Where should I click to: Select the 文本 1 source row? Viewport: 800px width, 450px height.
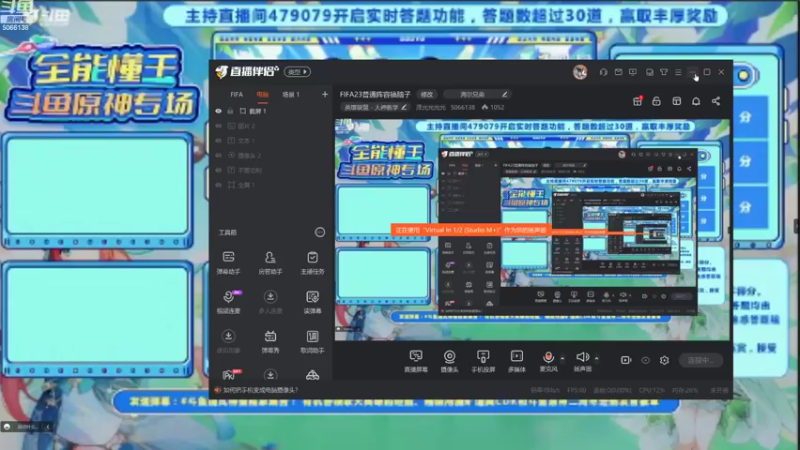pyautogui.click(x=270, y=141)
